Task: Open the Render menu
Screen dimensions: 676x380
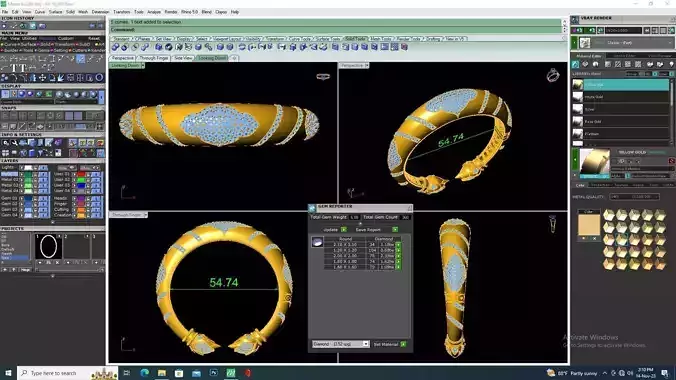Action: tap(171, 12)
